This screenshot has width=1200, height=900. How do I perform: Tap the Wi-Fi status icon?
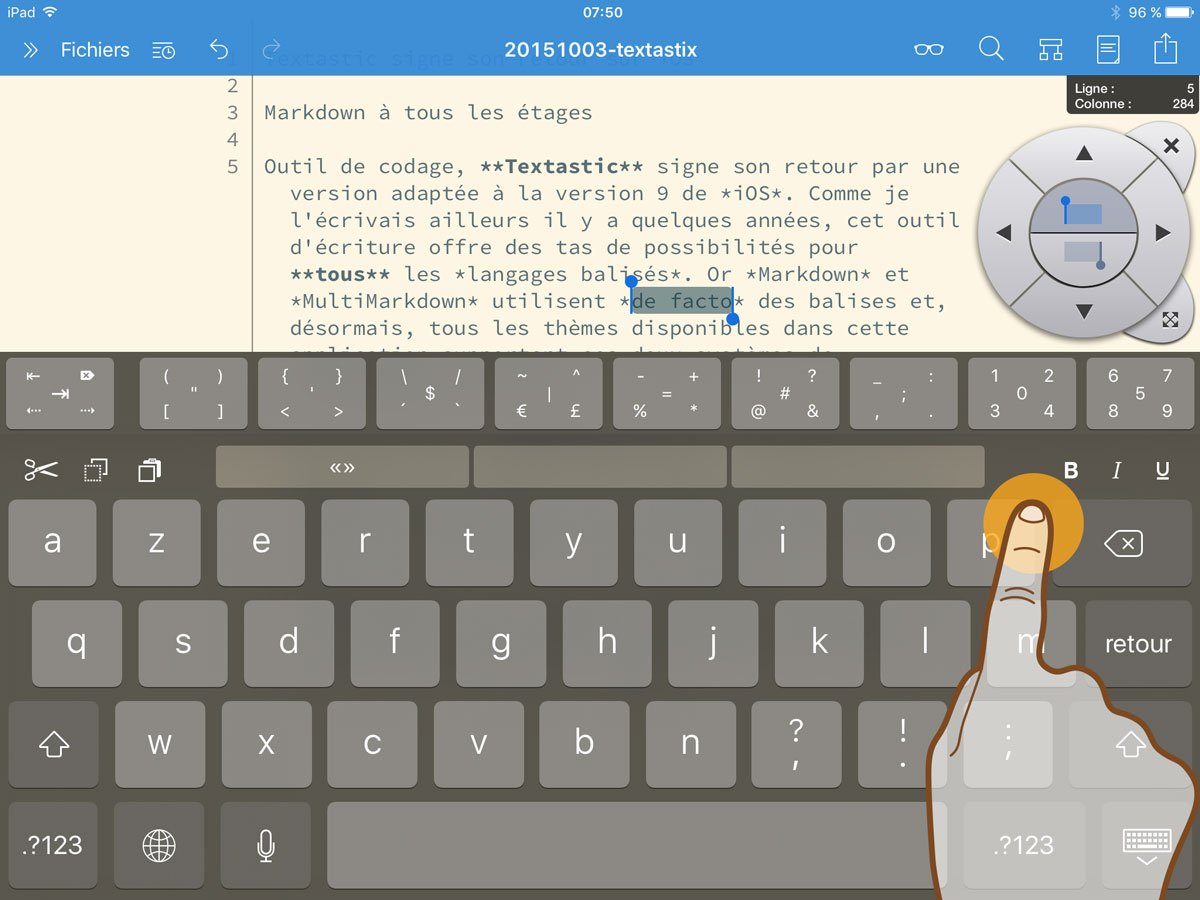point(50,12)
